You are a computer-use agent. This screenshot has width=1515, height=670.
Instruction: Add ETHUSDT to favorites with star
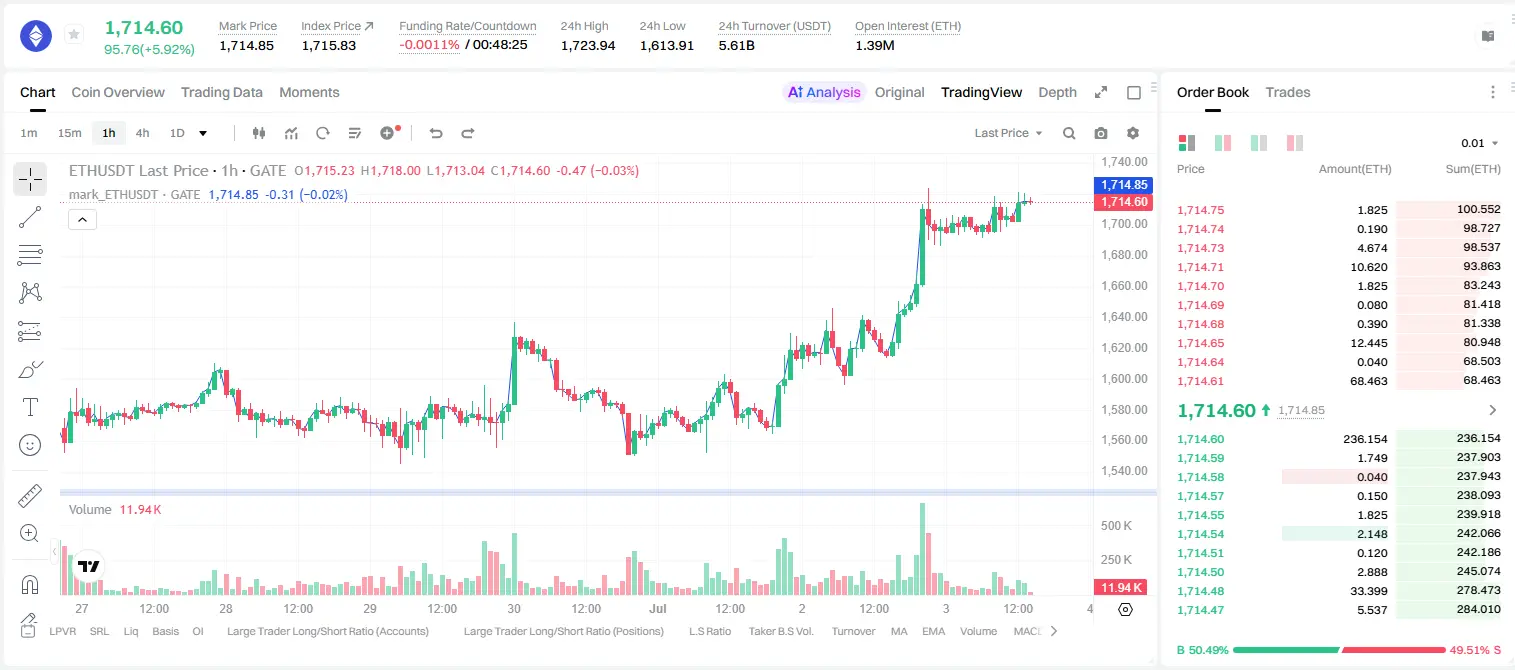(x=74, y=35)
